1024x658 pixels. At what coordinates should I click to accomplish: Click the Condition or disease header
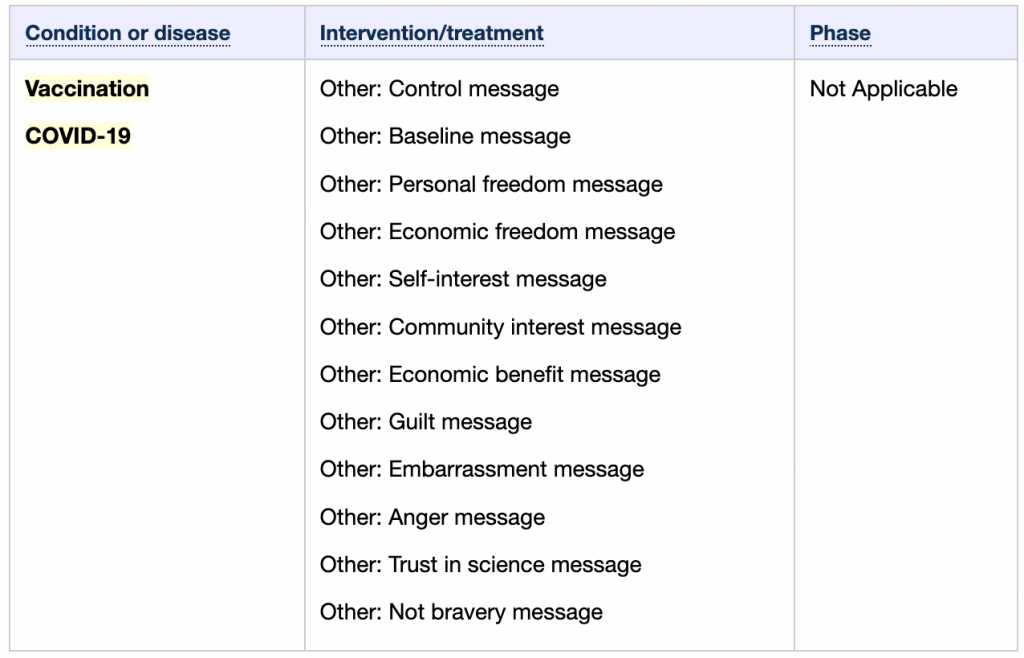[x=127, y=33]
